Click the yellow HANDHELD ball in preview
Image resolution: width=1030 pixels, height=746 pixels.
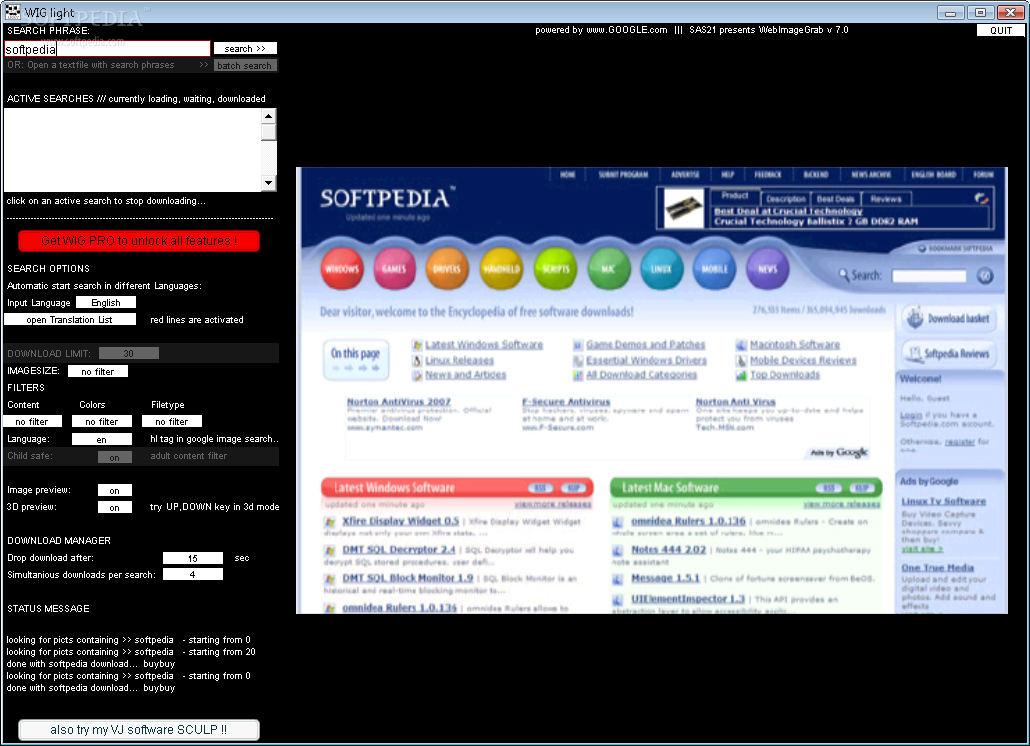pyautogui.click(x=501, y=269)
